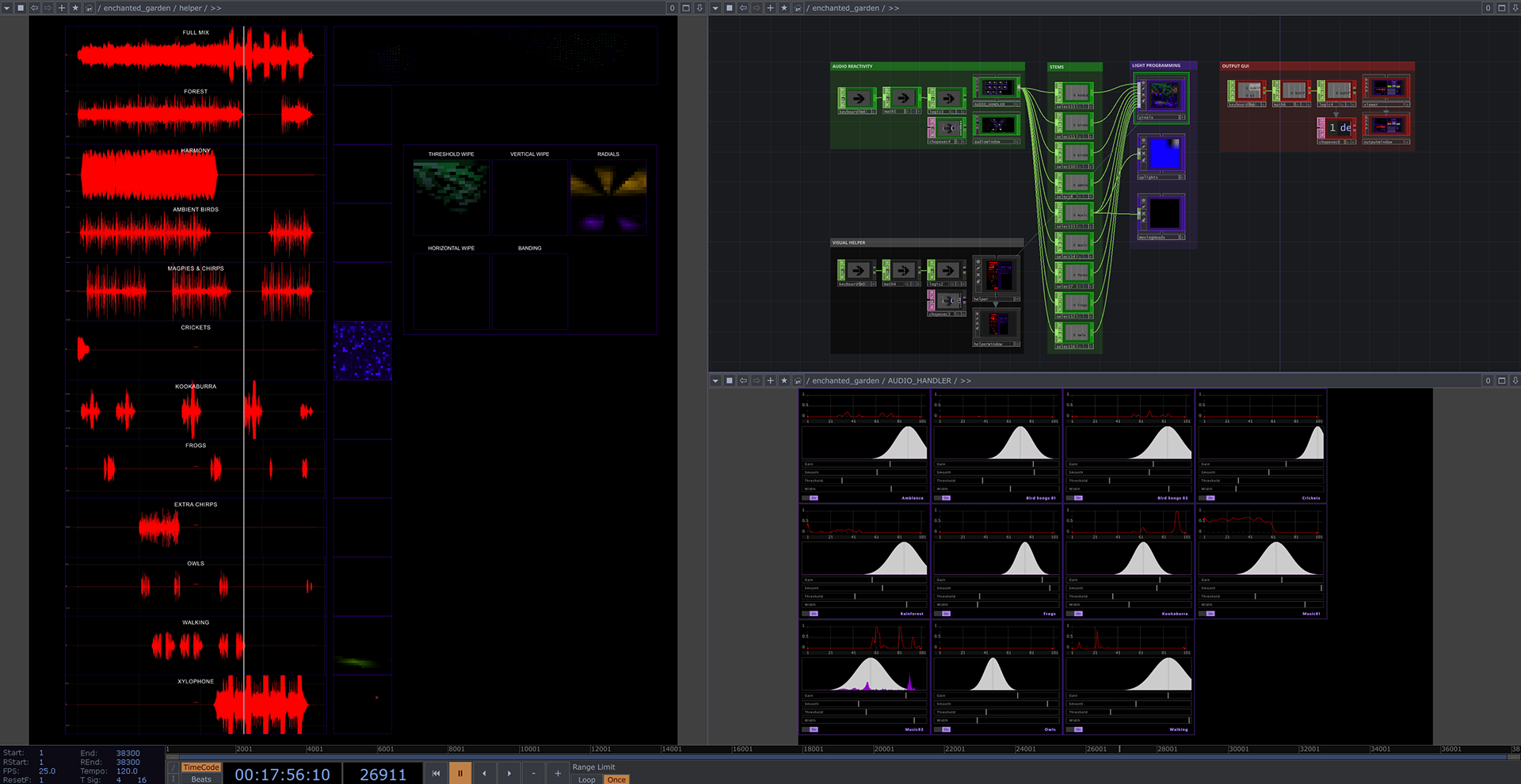Switch Range Limit from Once to Loop
Image resolution: width=1521 pixels, height=784 pixels.
point(586,780)
